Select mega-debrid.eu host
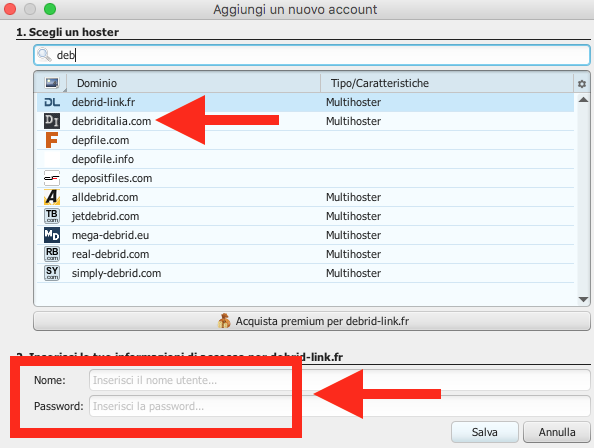The height and width of the screenshot is (448, 594). pos(305,235)
